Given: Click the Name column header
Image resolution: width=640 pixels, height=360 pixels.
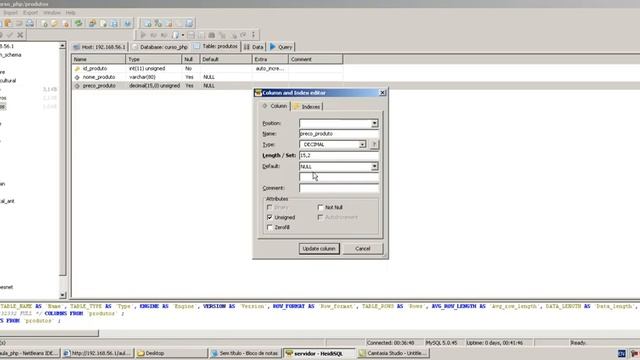Looking at the screenshot, I should (x=98, y=59).
